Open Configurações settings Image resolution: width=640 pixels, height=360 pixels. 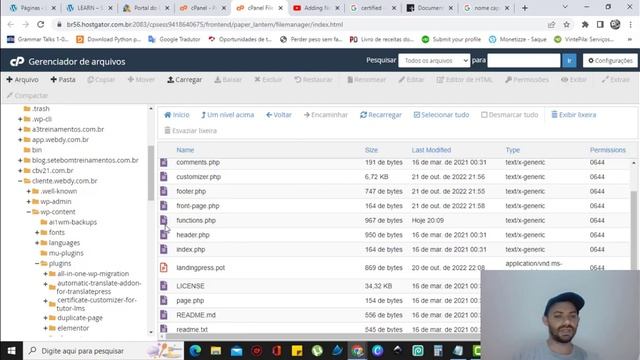coord(610,60)
